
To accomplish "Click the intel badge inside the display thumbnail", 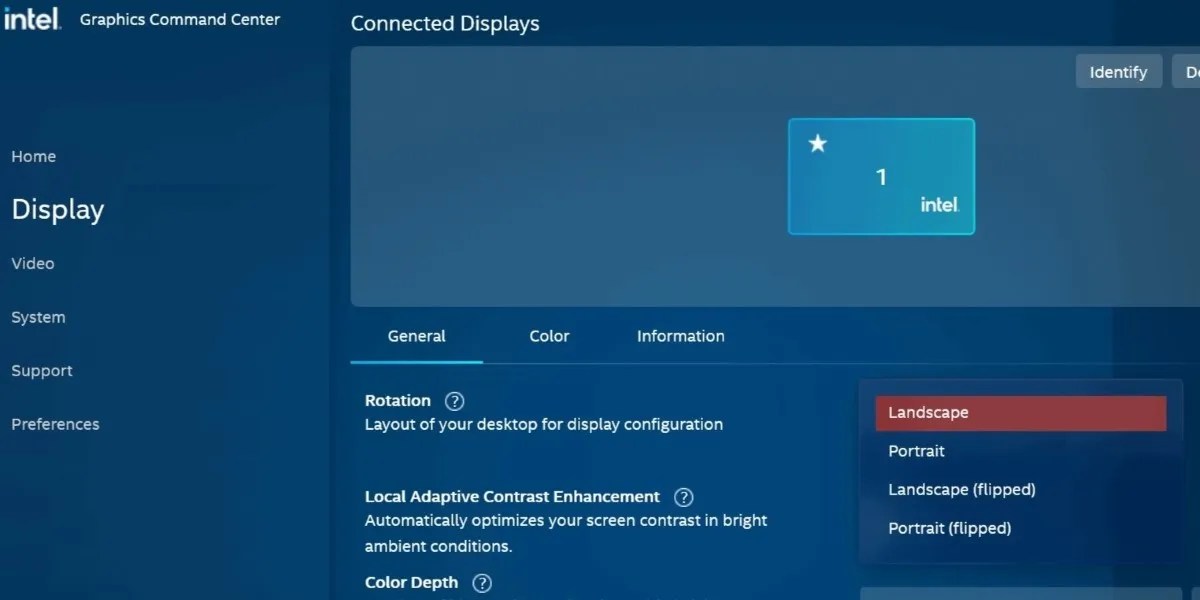I will pos(939,204).
